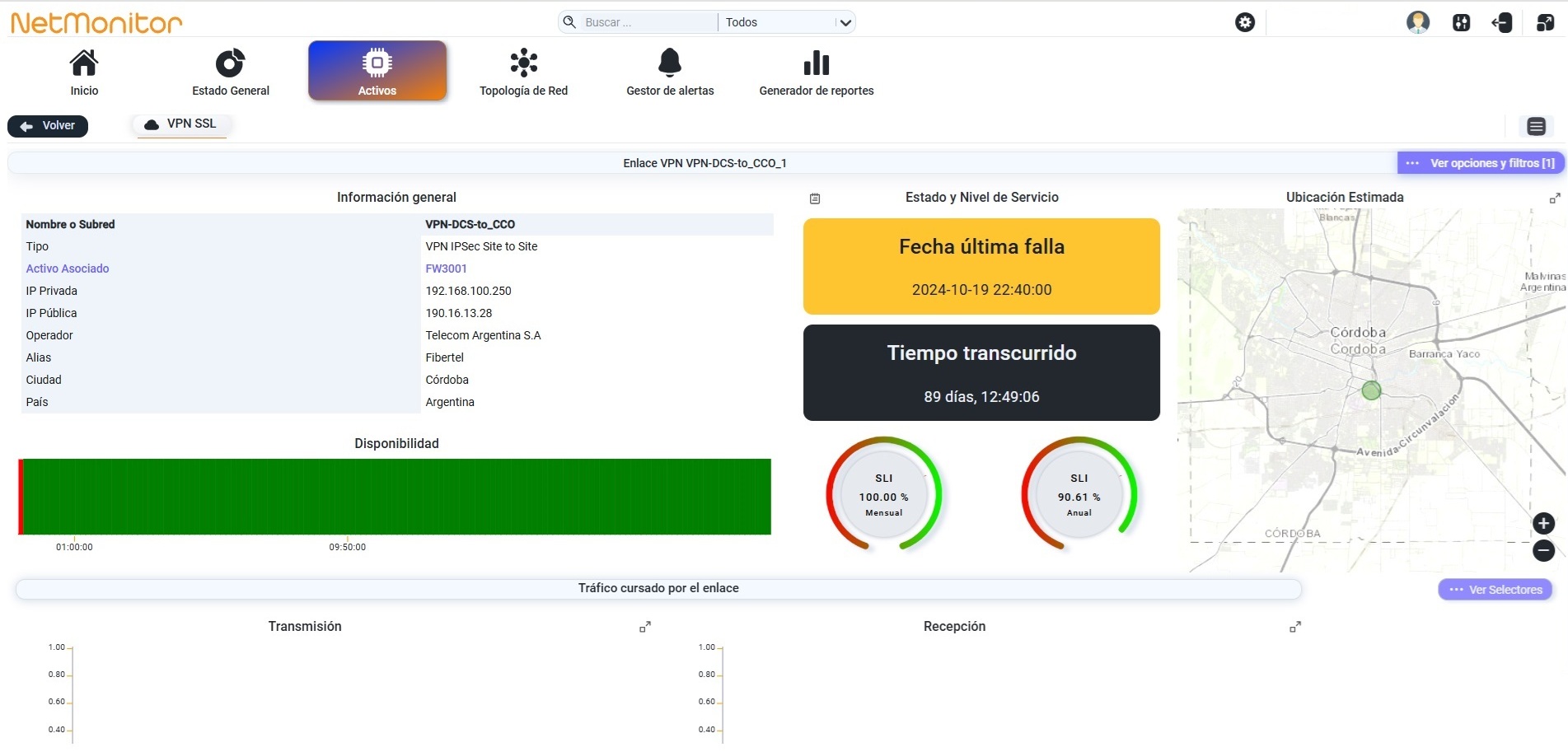The image size is (1568, 752).
Task: Expand the Transmisión chart
Action: (x=645, y=627)
